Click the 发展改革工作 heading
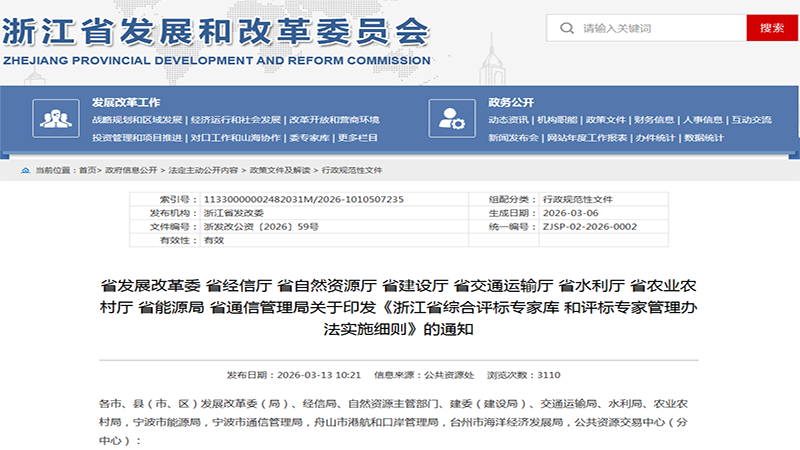The width and height of the screenshot is (800, 450). pos(126,103)
